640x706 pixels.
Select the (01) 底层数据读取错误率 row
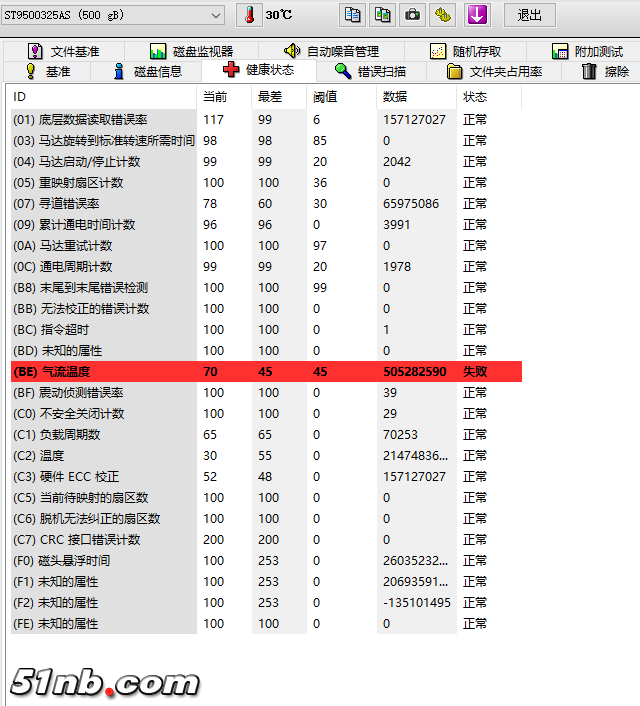[x=266, y=120]
